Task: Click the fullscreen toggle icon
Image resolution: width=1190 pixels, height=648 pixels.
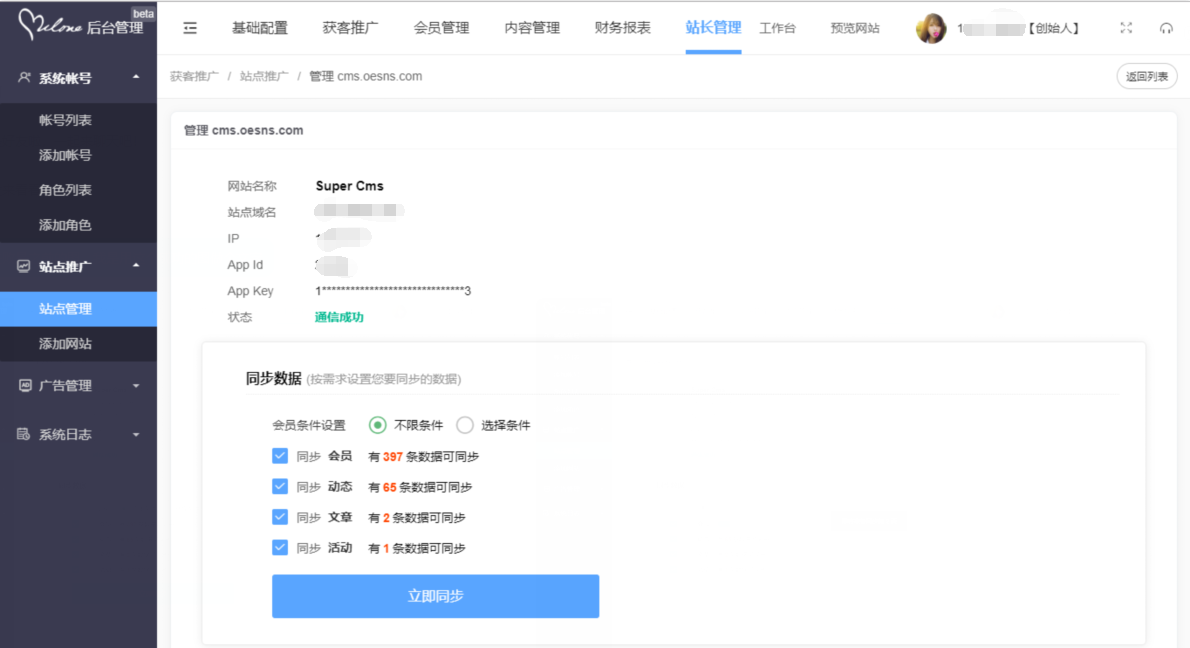Action: (x=1126, y=28)
